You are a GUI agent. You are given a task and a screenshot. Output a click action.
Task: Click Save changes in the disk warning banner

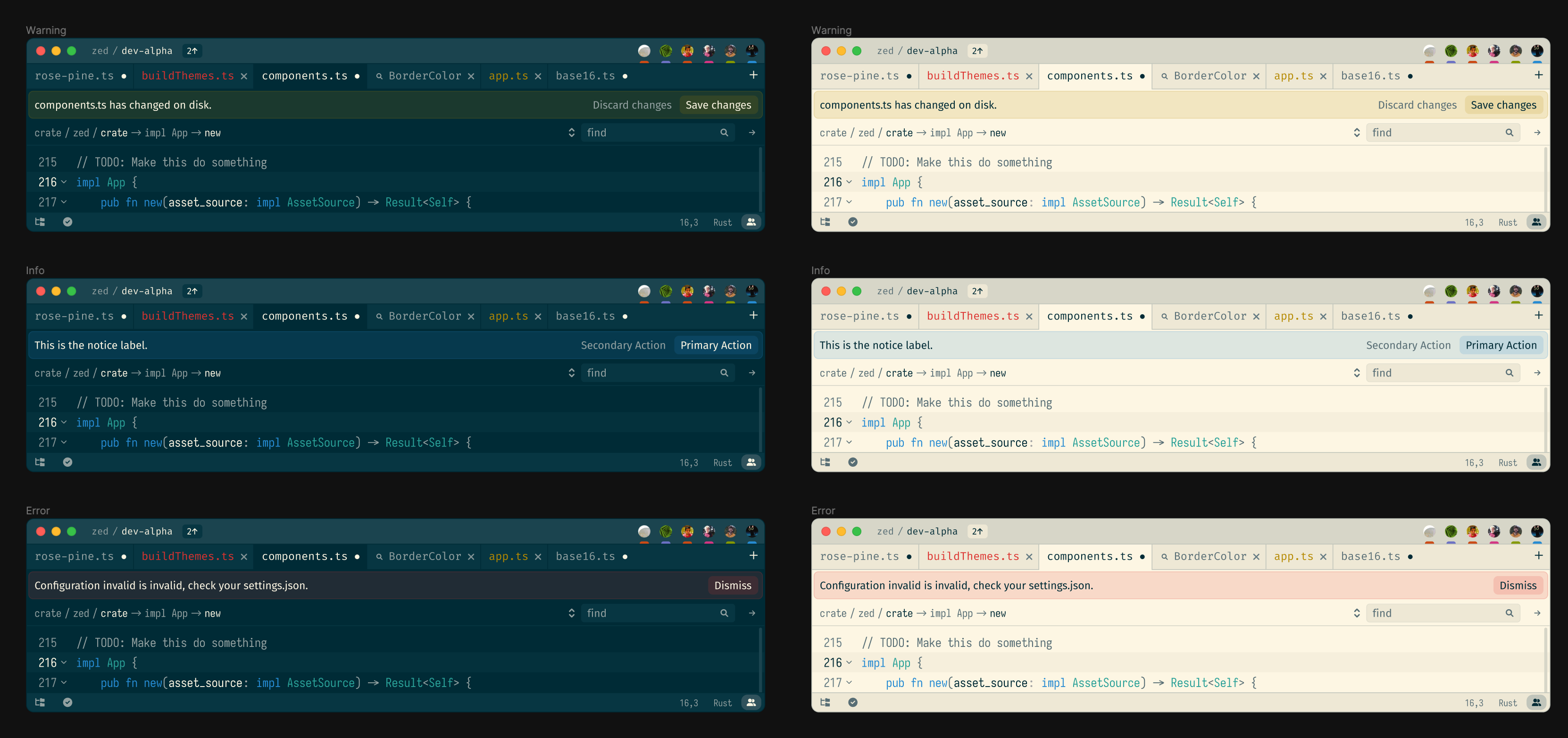pos(718,105)
